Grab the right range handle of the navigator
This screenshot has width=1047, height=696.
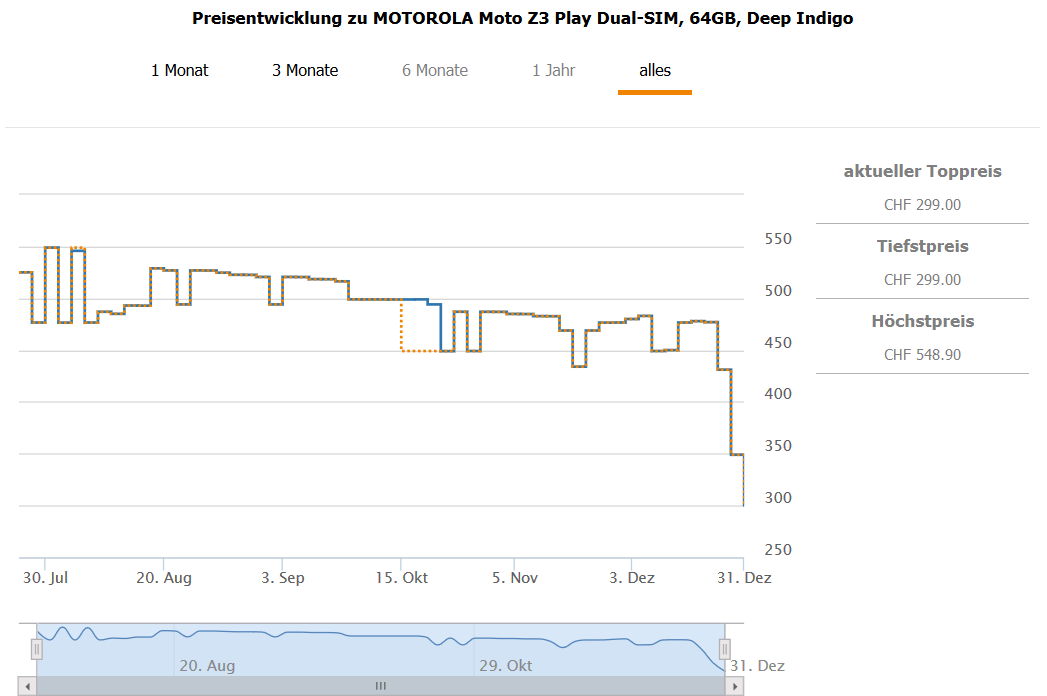726,650
